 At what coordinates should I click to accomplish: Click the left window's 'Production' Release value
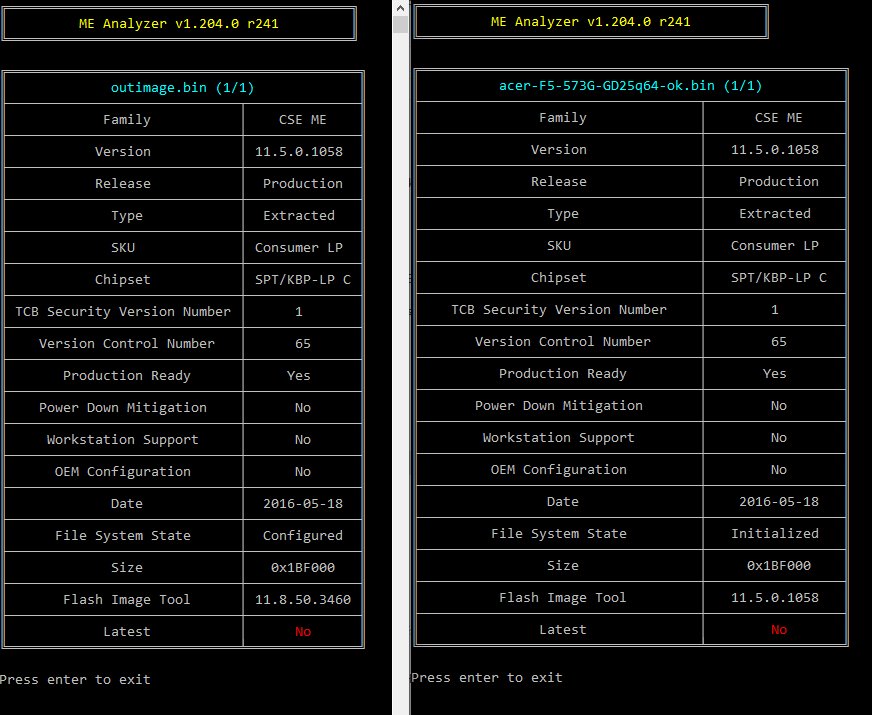pos(303,183)
